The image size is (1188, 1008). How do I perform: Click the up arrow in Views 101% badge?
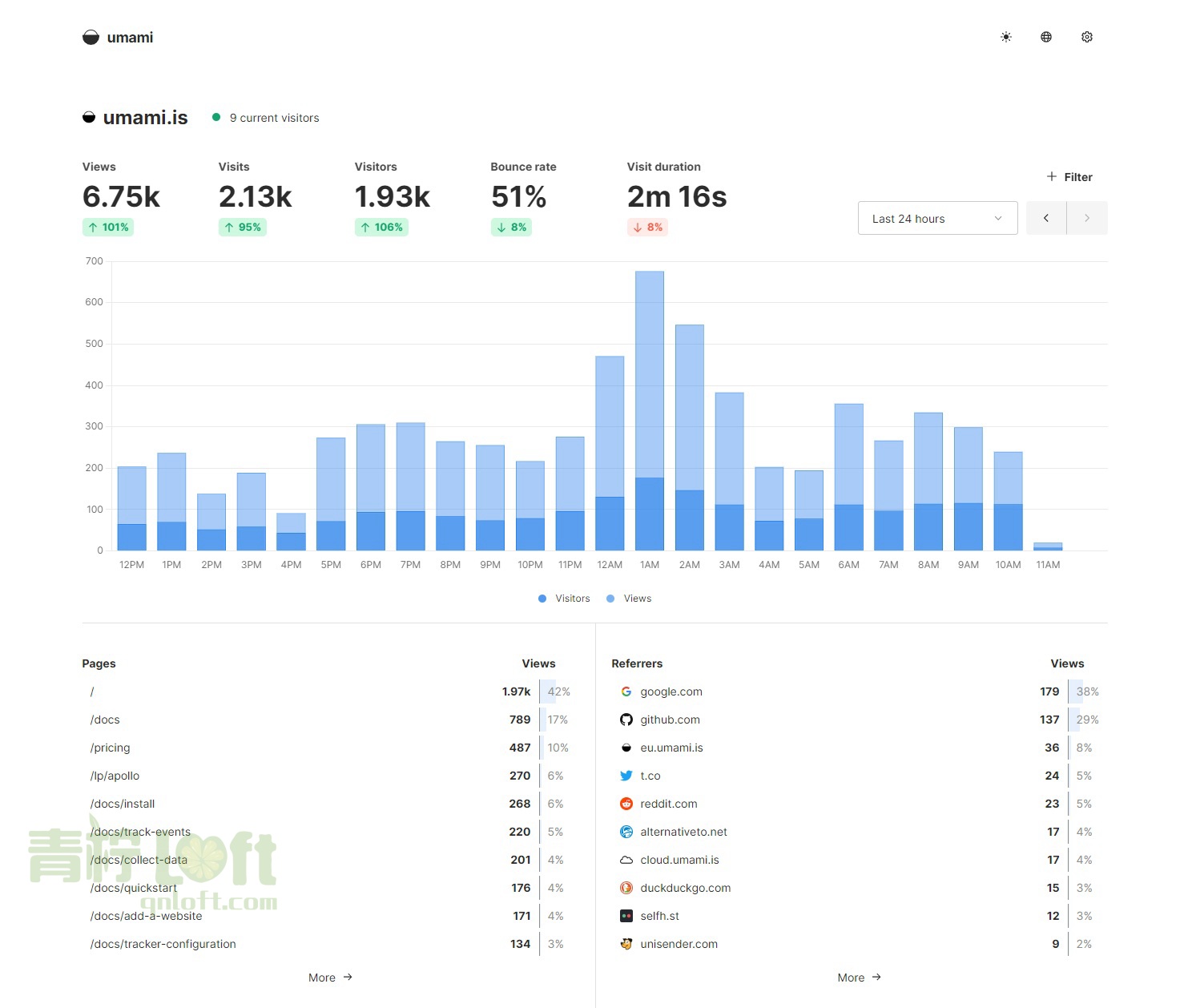click(93, 228)
